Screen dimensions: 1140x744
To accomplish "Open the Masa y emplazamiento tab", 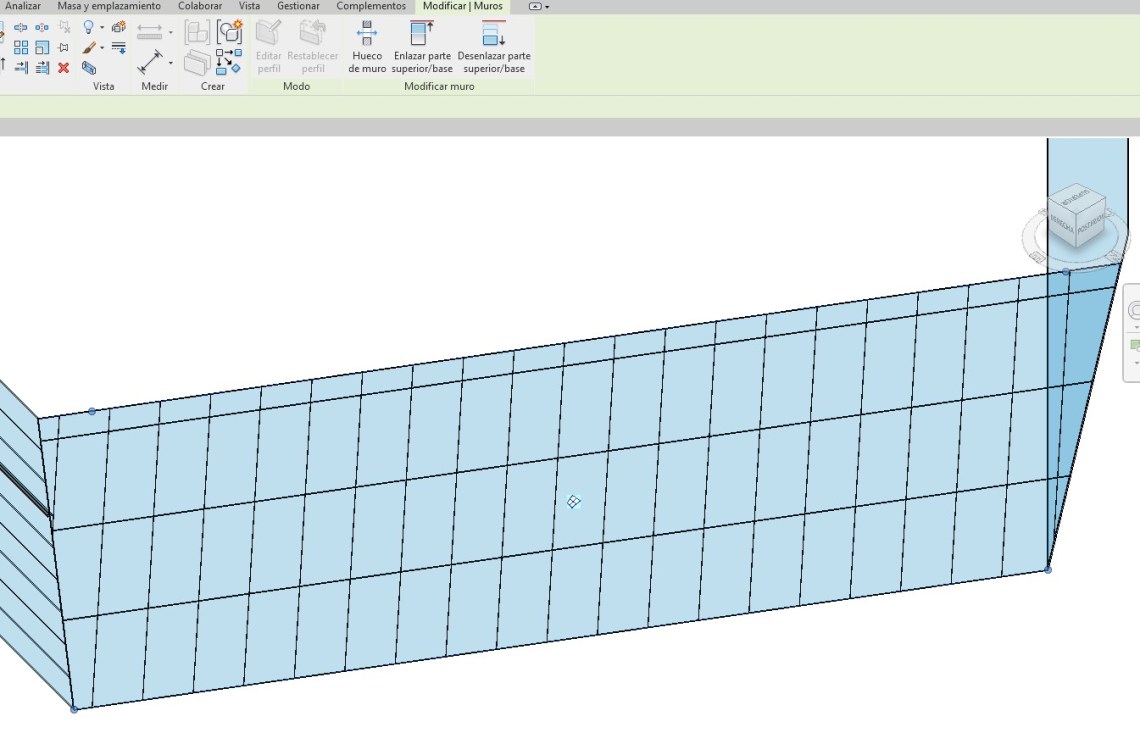I will 109,6.
